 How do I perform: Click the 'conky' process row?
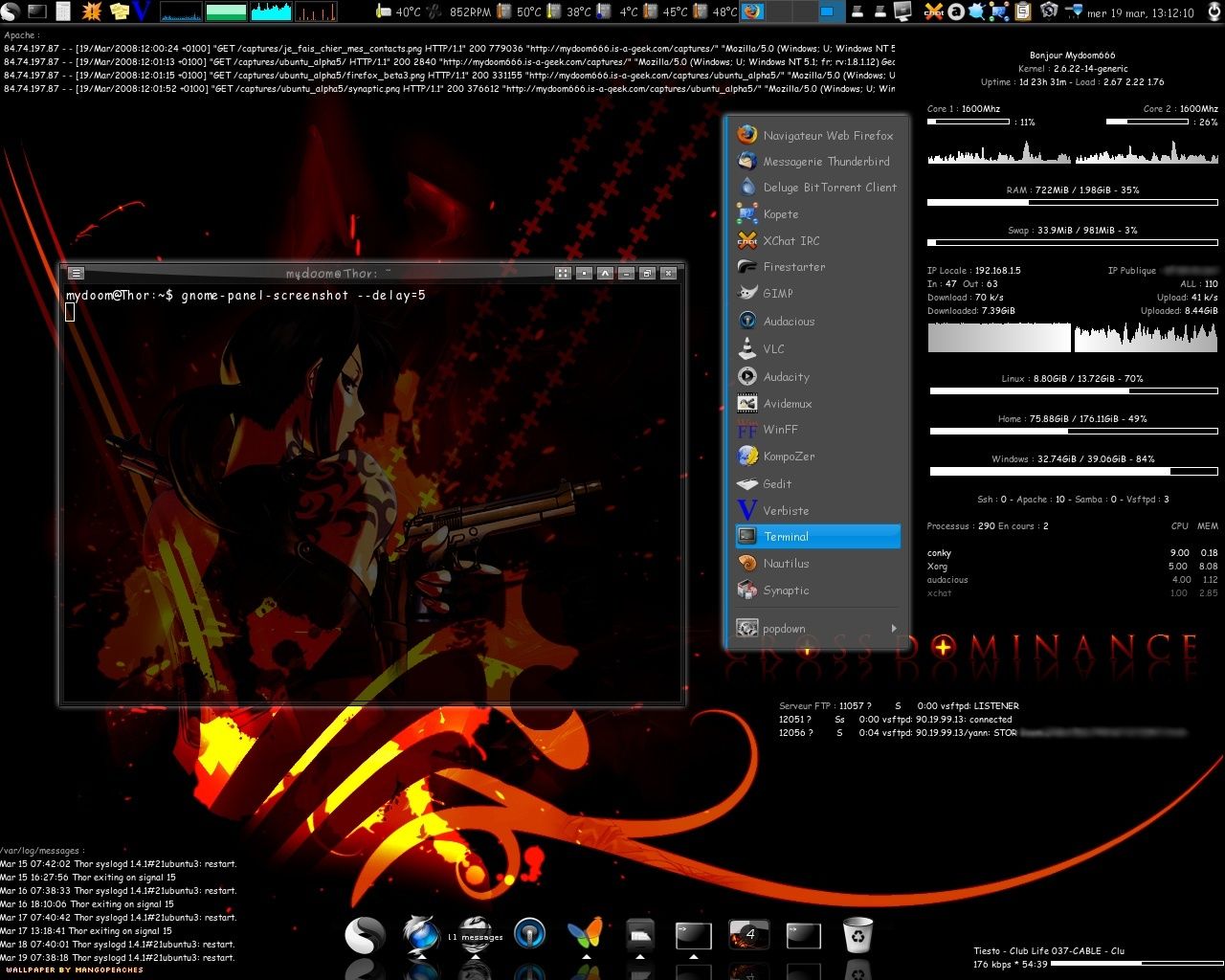tap(1073, 553)
